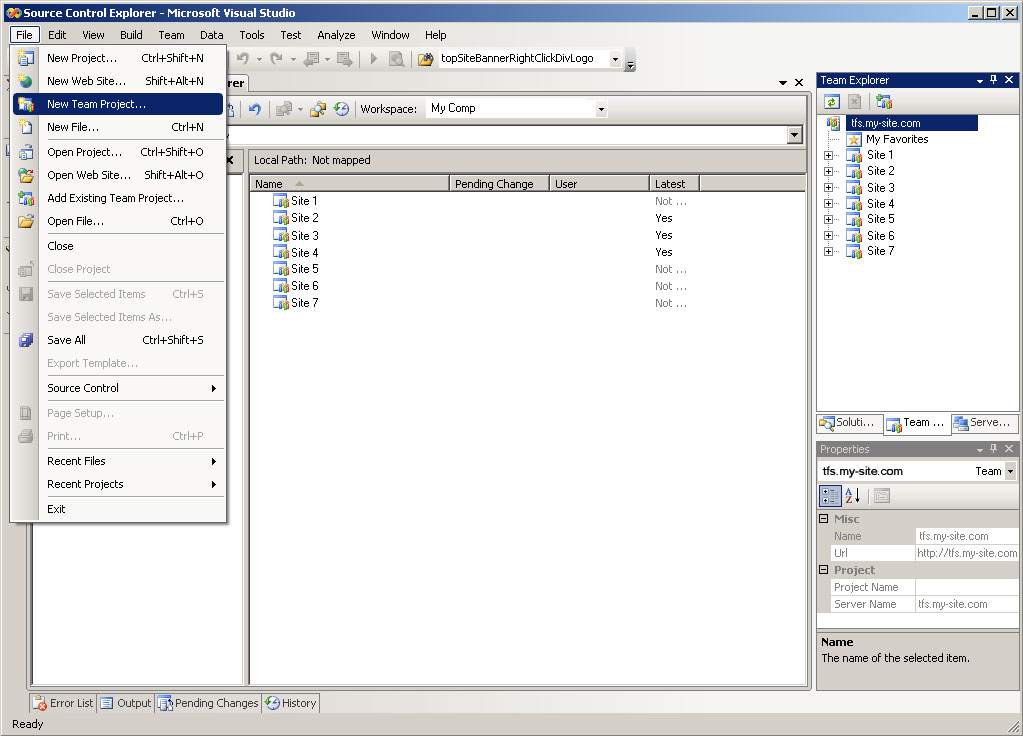Expand the Site 2 node in Team Explorer
1023x736 pixels.
click(828, 171)
